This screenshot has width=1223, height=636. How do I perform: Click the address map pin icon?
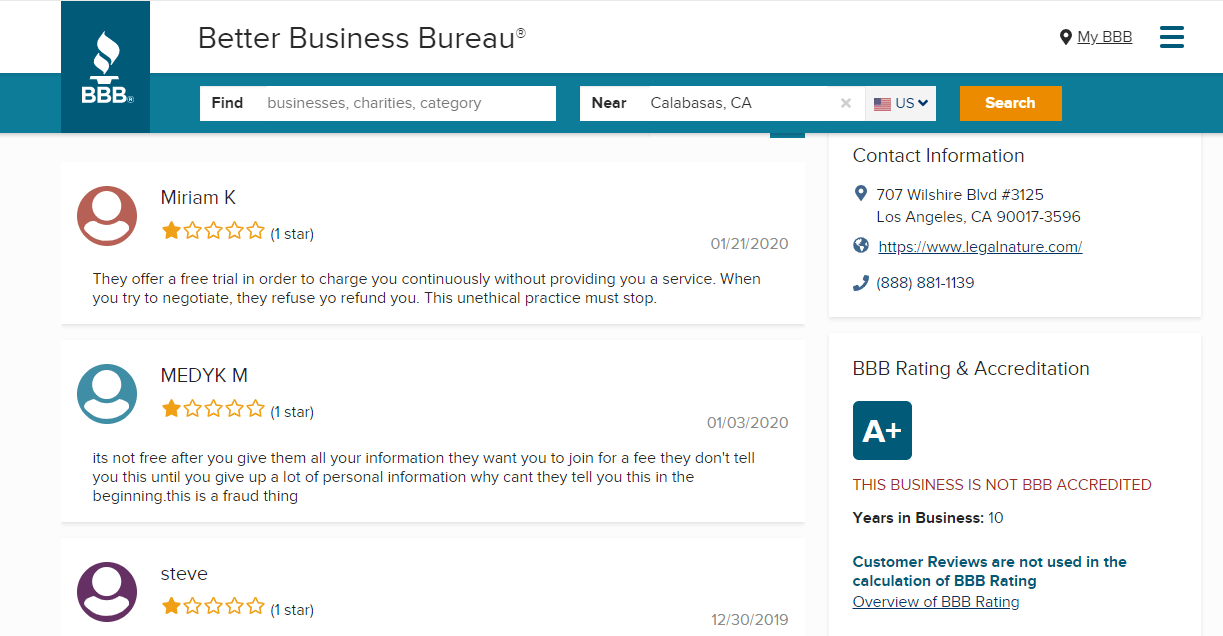coord(861,193)
